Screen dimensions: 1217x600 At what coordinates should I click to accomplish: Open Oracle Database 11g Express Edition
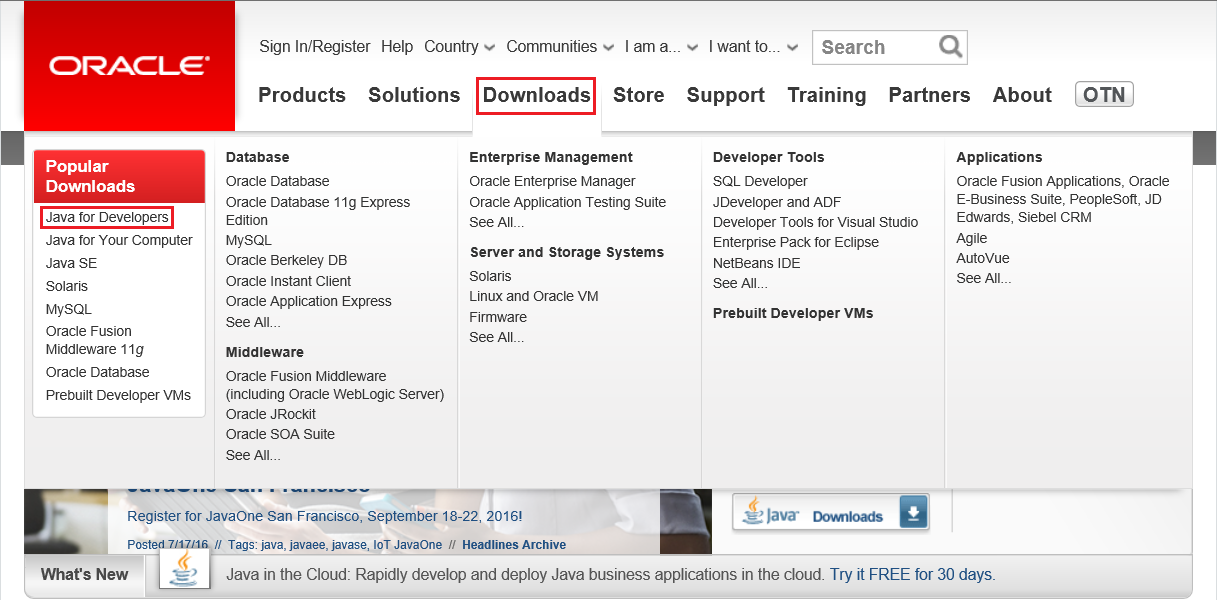pos(318,211)
